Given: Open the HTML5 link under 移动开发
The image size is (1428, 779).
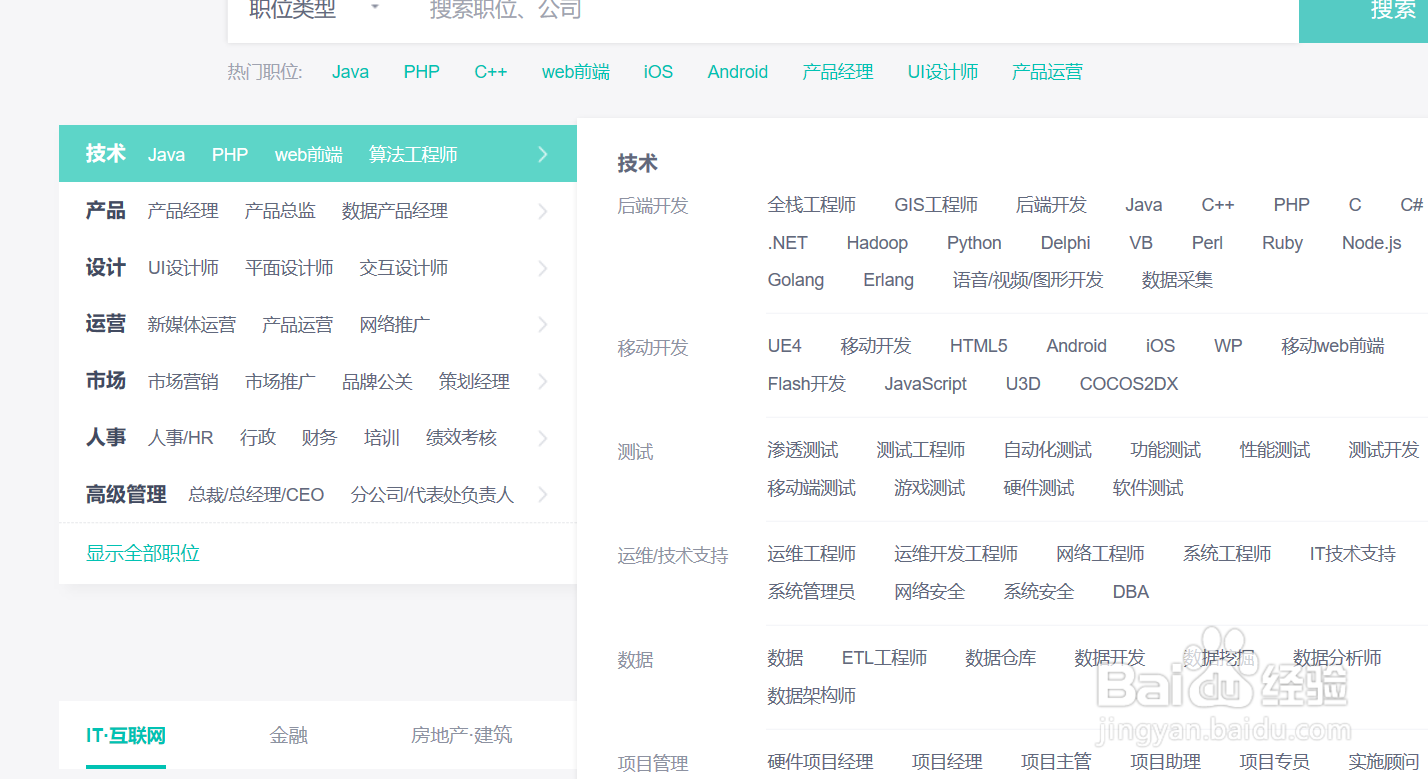Looking at the screenshot, I should click(x=978, y=345).
